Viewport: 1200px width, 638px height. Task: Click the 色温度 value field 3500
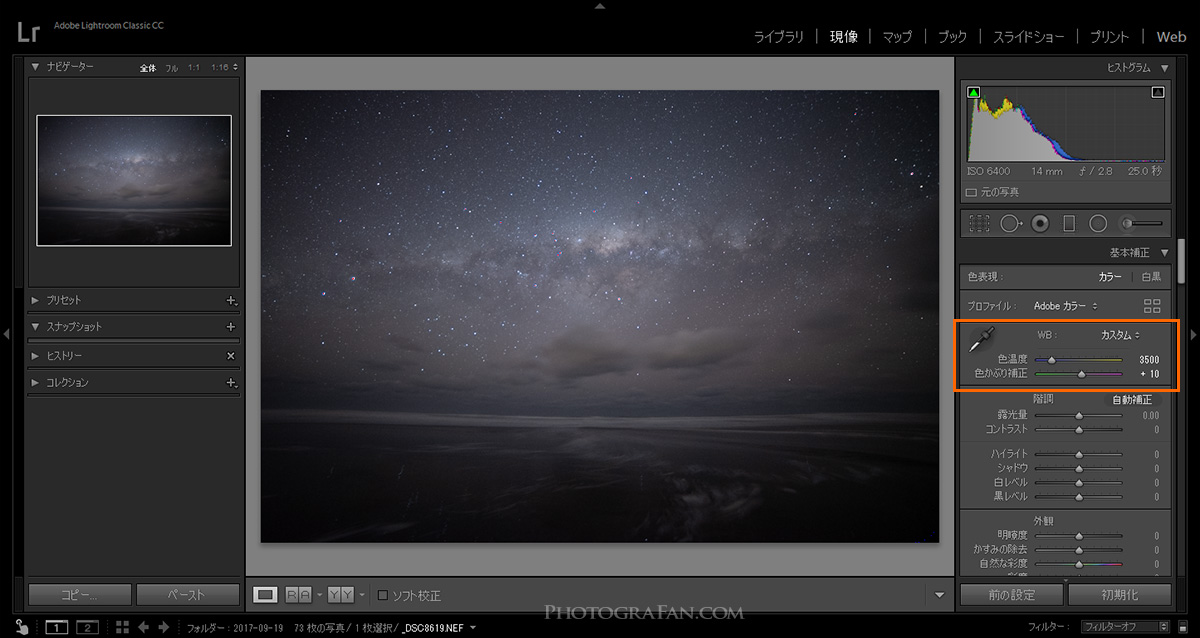coord(1148,359)
